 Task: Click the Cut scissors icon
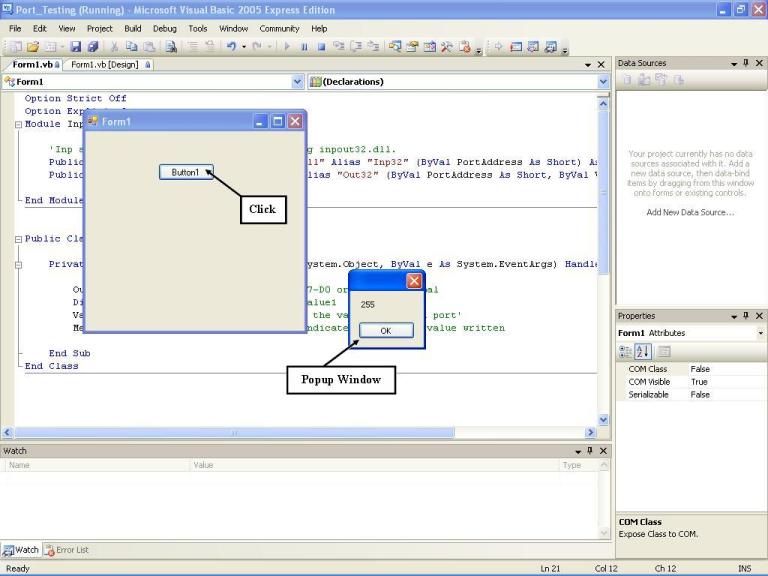click(114, 47)
